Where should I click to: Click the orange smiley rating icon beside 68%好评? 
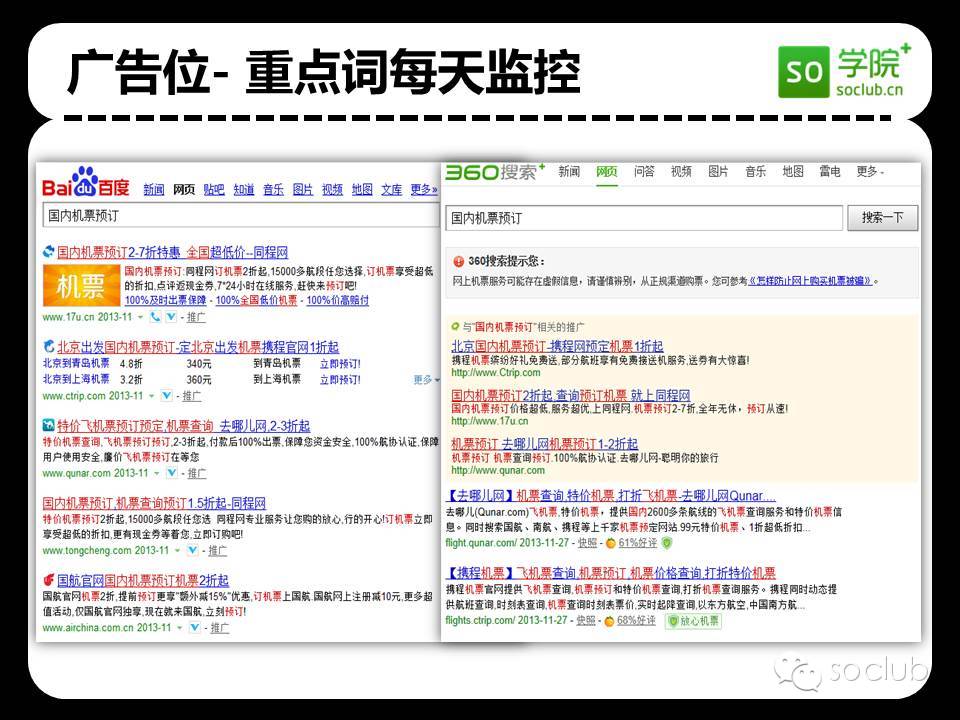click(x=608, y=620)
